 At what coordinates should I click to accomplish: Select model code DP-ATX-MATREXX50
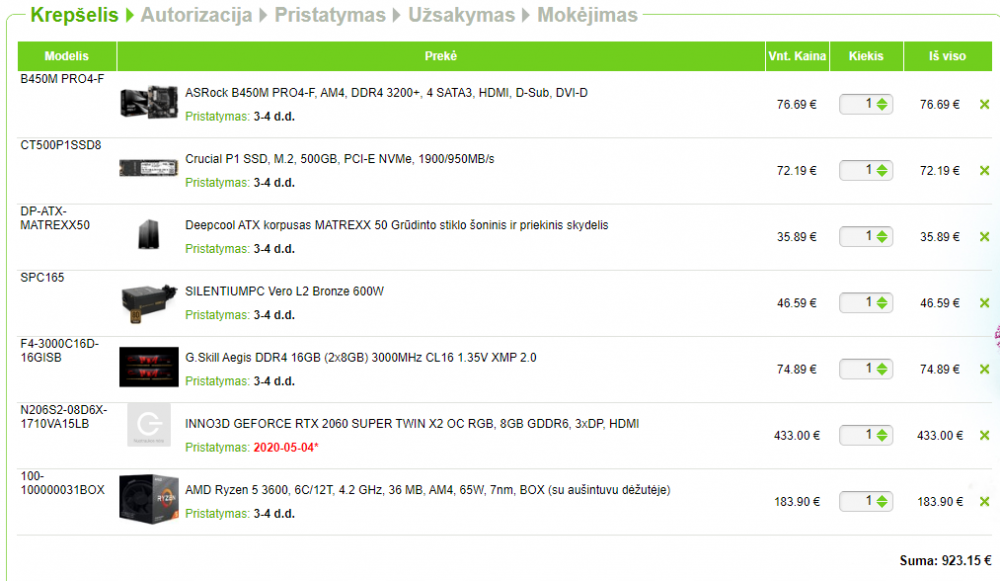point(55,218)
